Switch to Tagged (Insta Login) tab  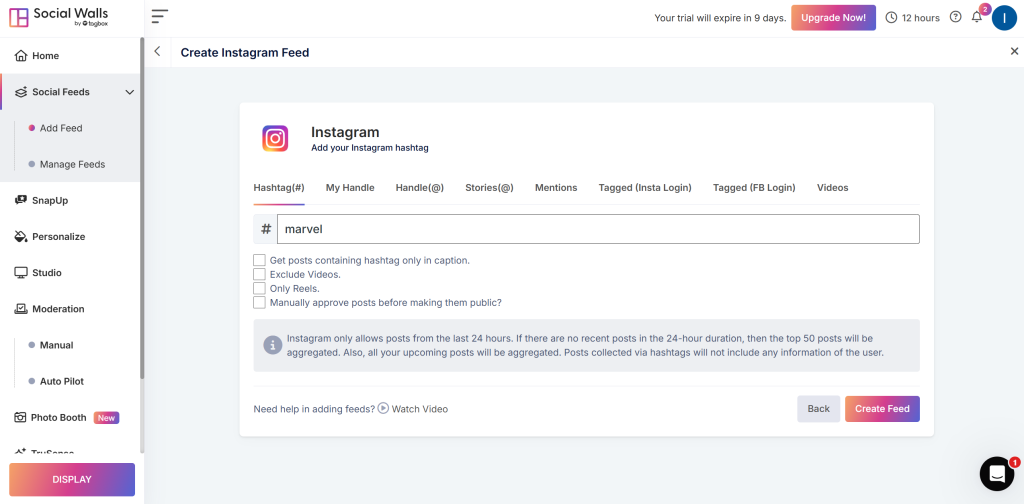(x=645, y=187)
